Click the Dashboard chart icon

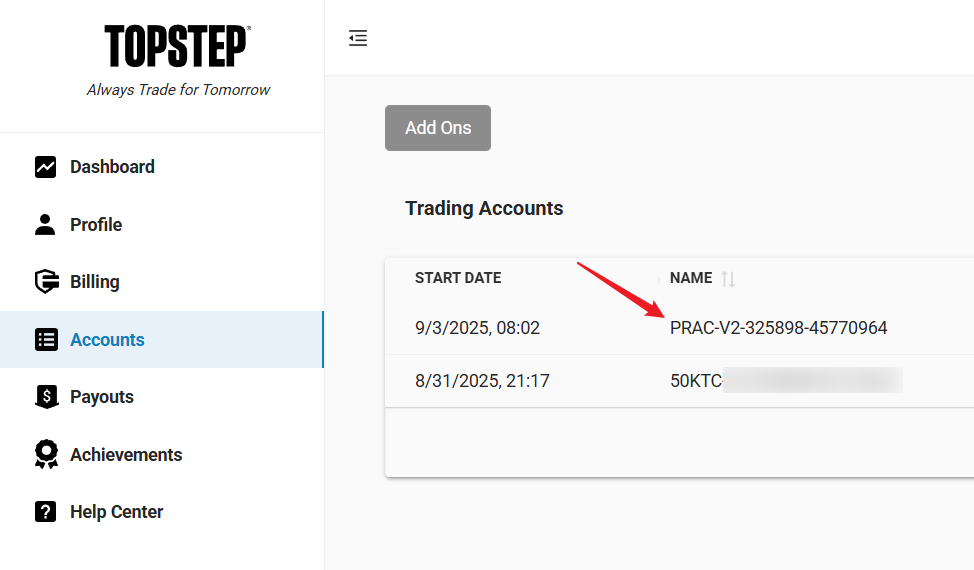(46, 167)
